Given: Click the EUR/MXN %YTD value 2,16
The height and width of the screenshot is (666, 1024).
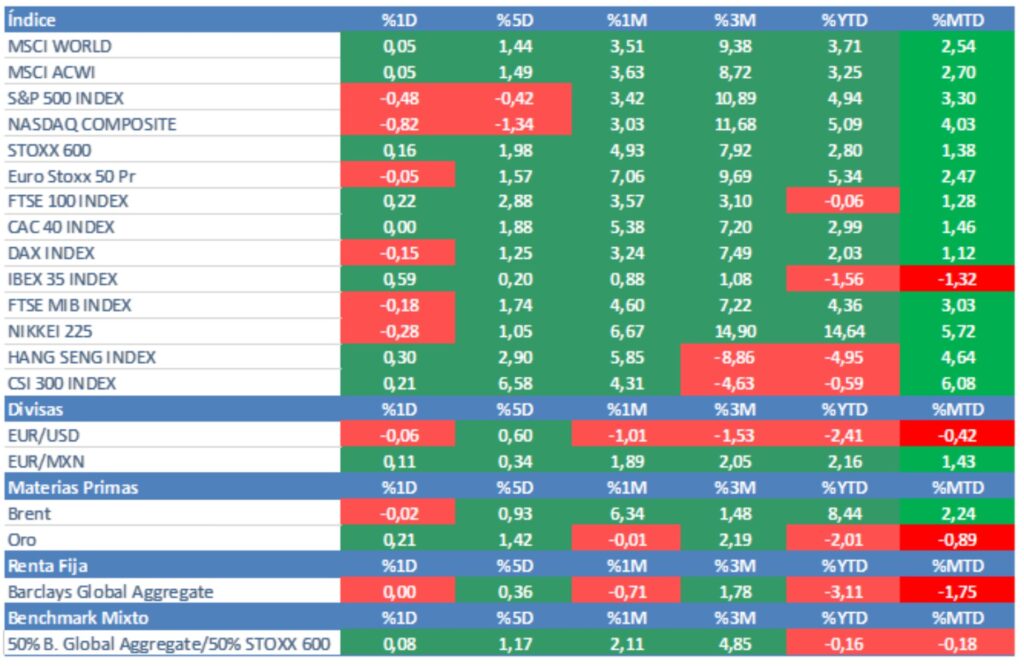Looking at the screenshot, I should [843, 461].
